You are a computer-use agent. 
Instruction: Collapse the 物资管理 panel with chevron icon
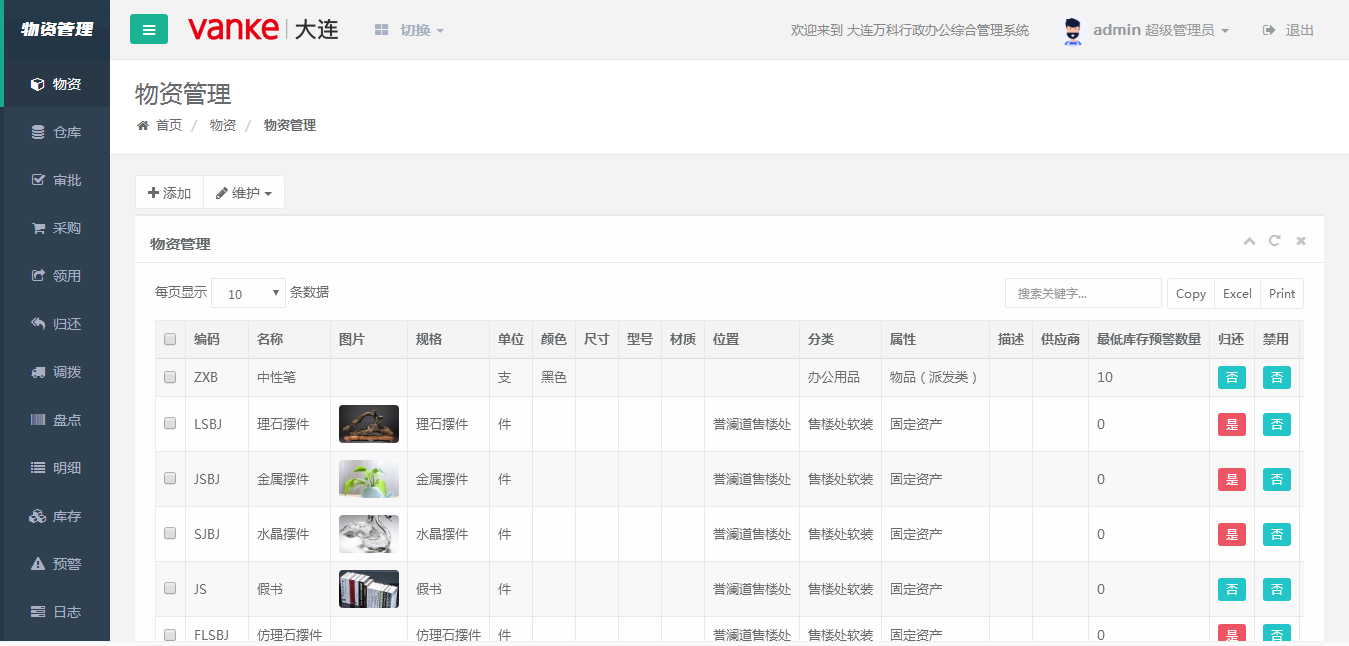(1249, 241)
